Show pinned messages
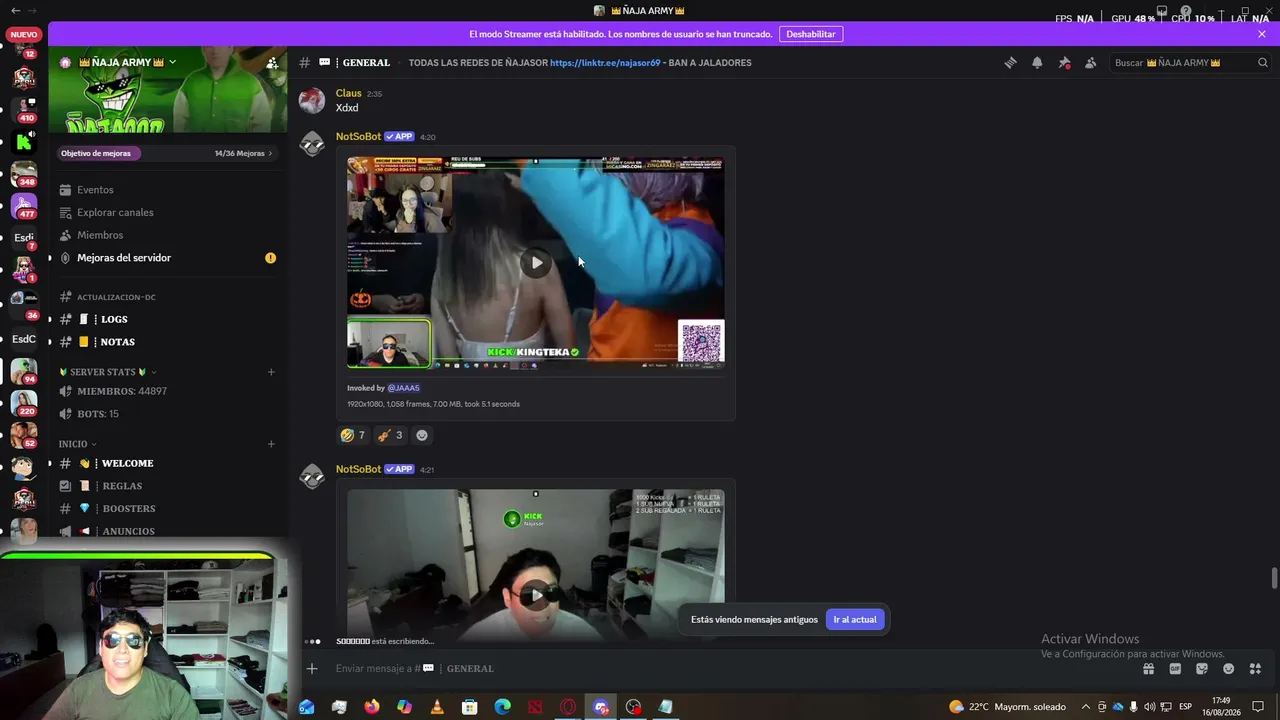The width and height of the screenshot is (1280, 720). [x=1064, y=62]
